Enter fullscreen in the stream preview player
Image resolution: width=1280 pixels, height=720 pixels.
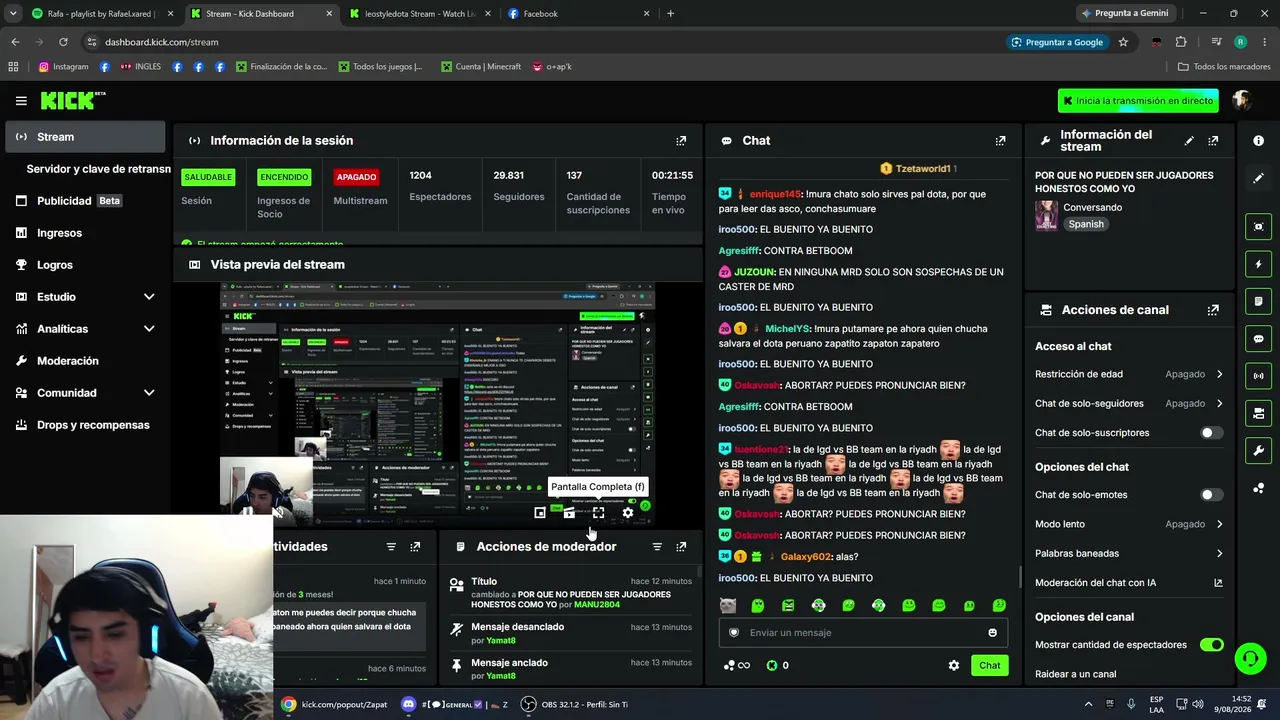(x=598, y=513)
